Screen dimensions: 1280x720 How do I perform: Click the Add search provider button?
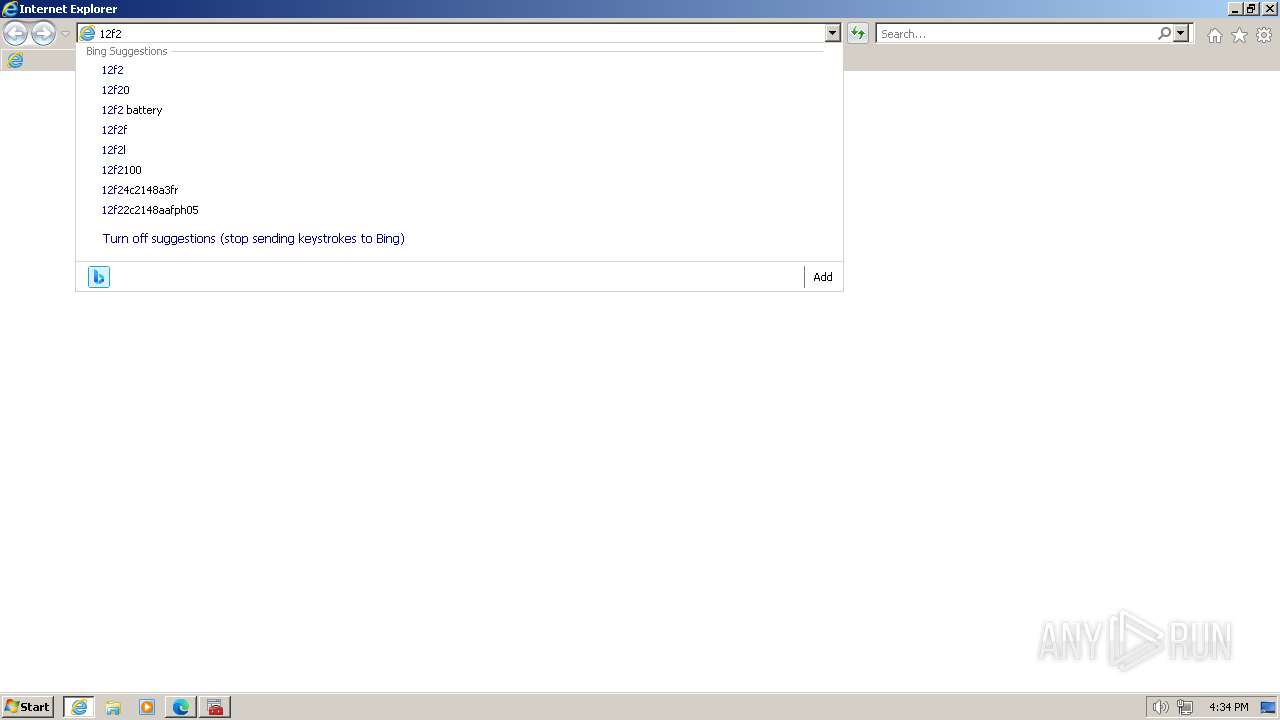pos(823,277)
